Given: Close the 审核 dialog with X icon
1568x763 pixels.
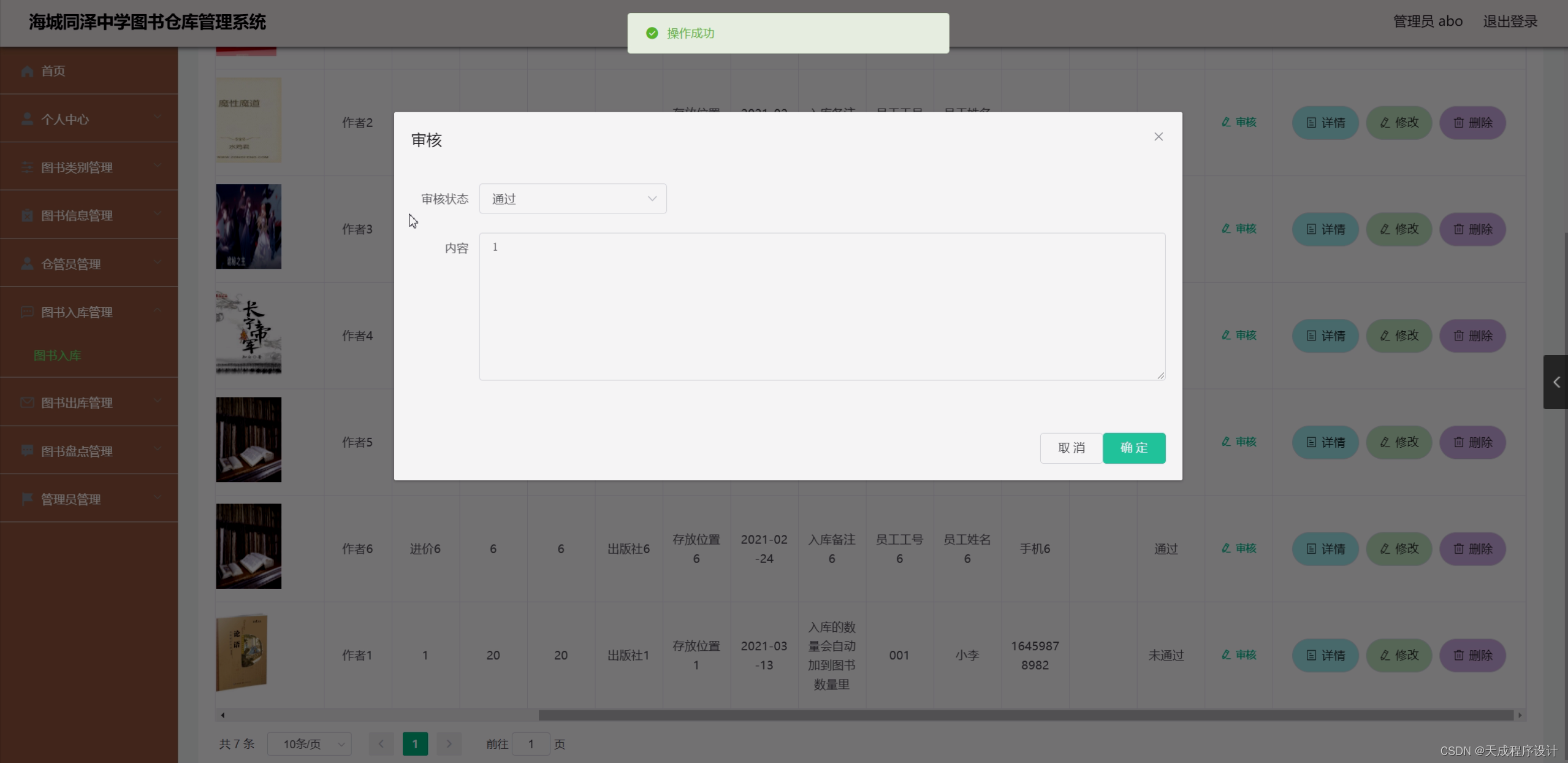Looking at the screenshot, I should click(1158, 137).
